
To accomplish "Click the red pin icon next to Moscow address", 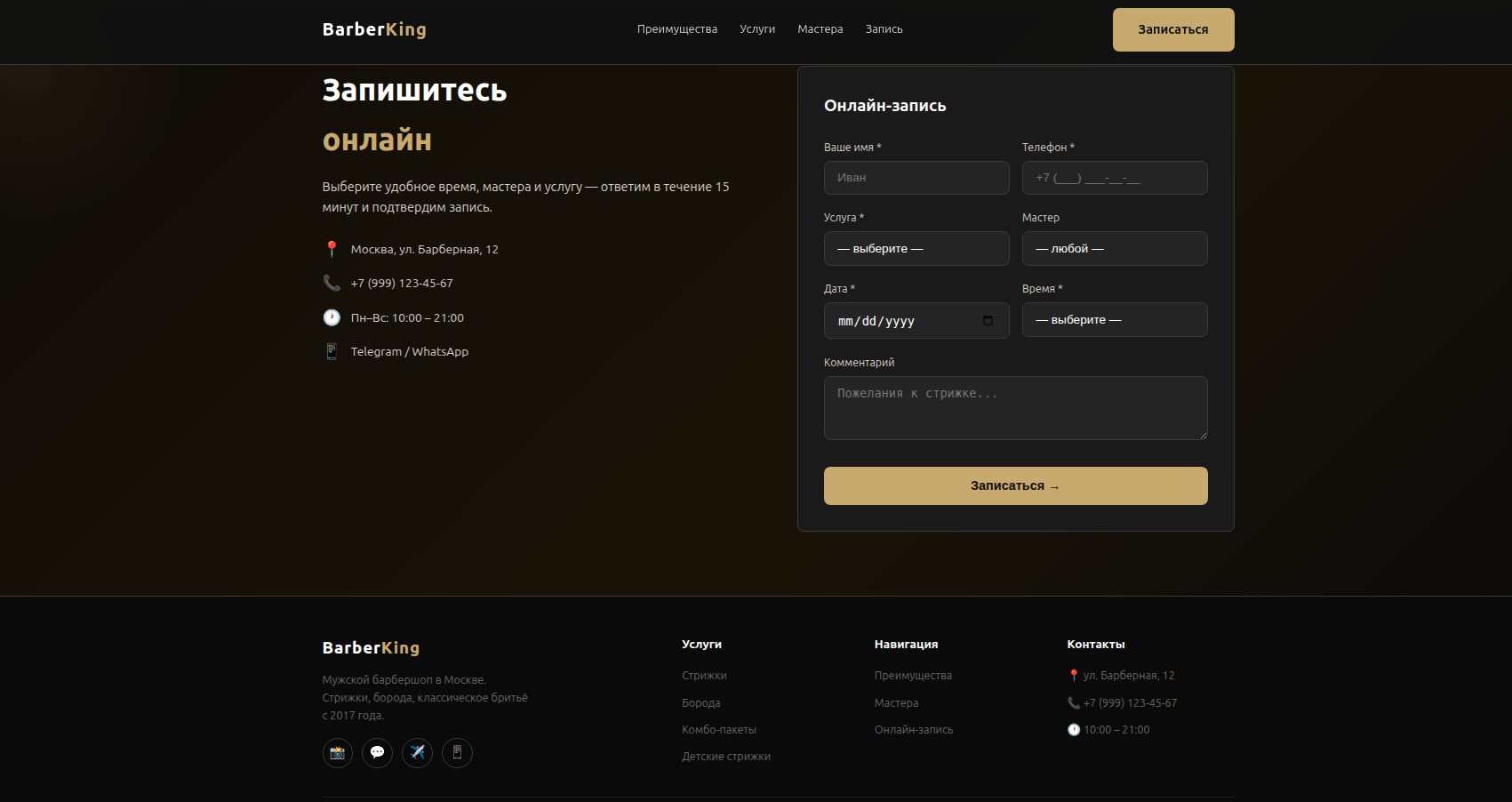I will 332,249.
